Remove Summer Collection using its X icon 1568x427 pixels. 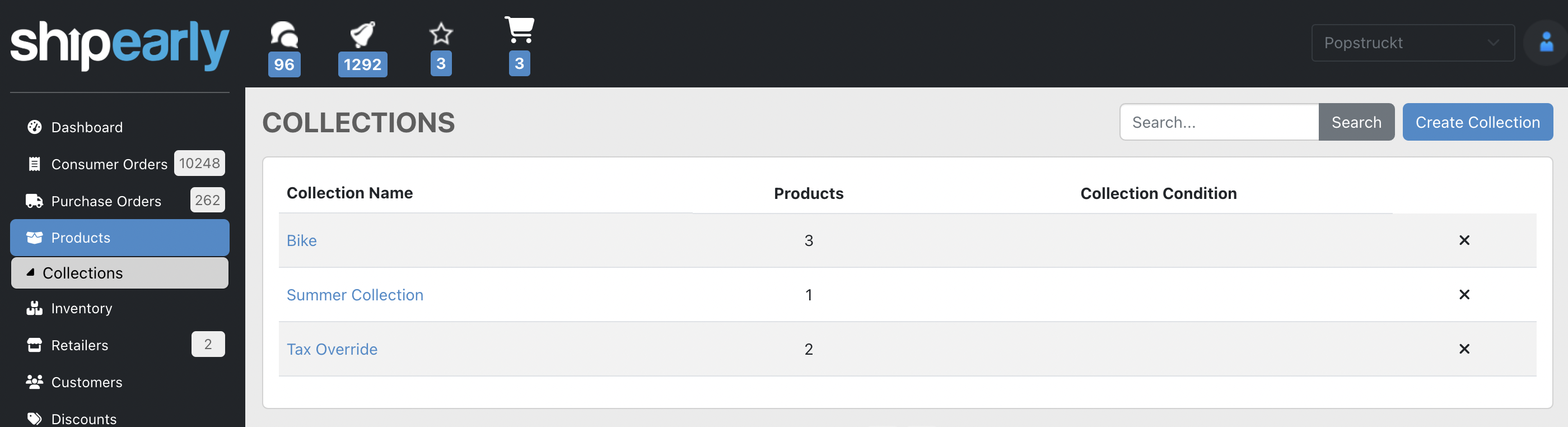[1464, 295]
